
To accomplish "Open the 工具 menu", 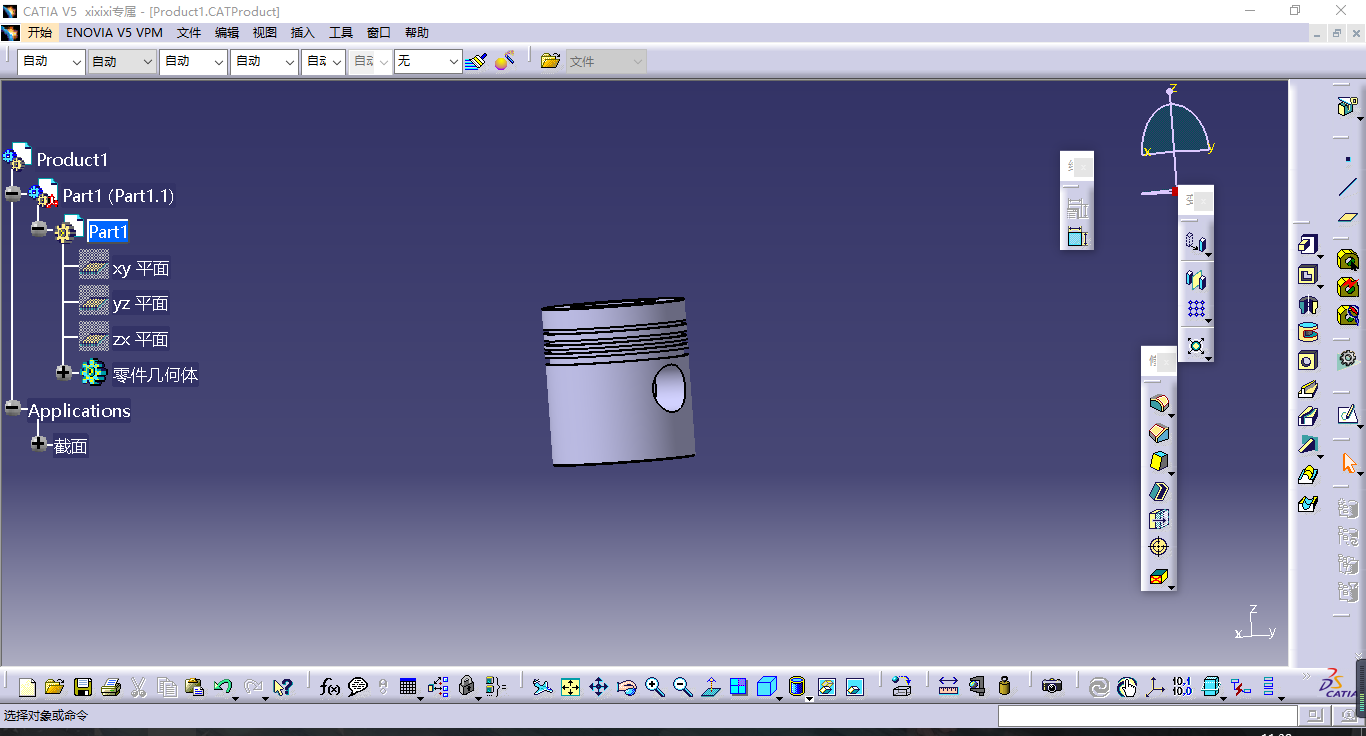I will (x=341, y=33).
